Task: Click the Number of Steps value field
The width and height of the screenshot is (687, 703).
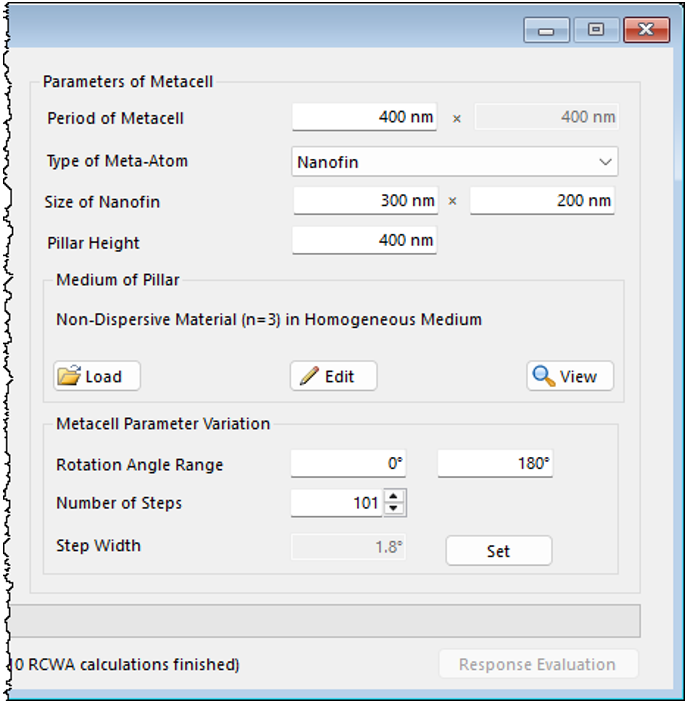Action: pyautogui.click(x=336, y=503)
